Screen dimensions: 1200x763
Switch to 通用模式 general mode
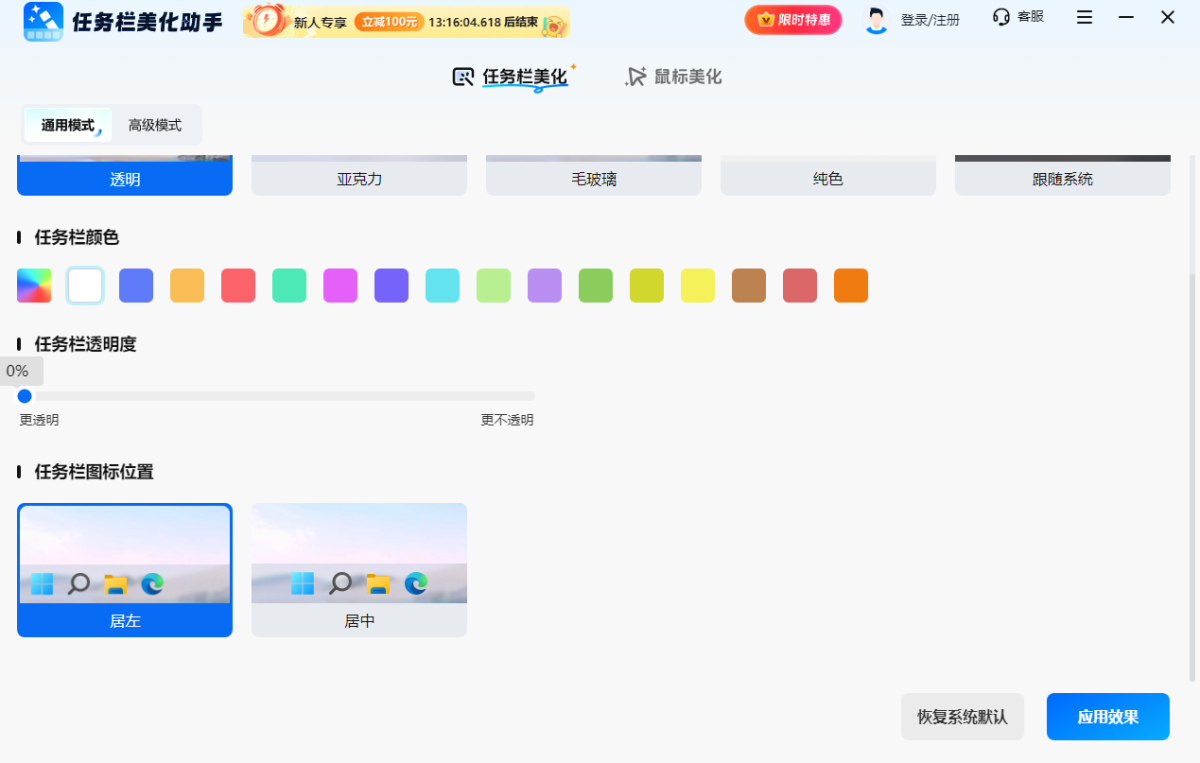coord(67,125)
